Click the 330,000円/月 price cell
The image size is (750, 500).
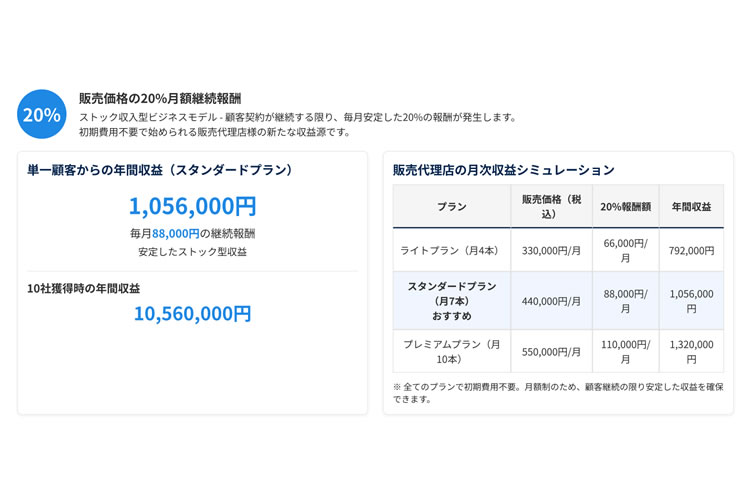551,251
